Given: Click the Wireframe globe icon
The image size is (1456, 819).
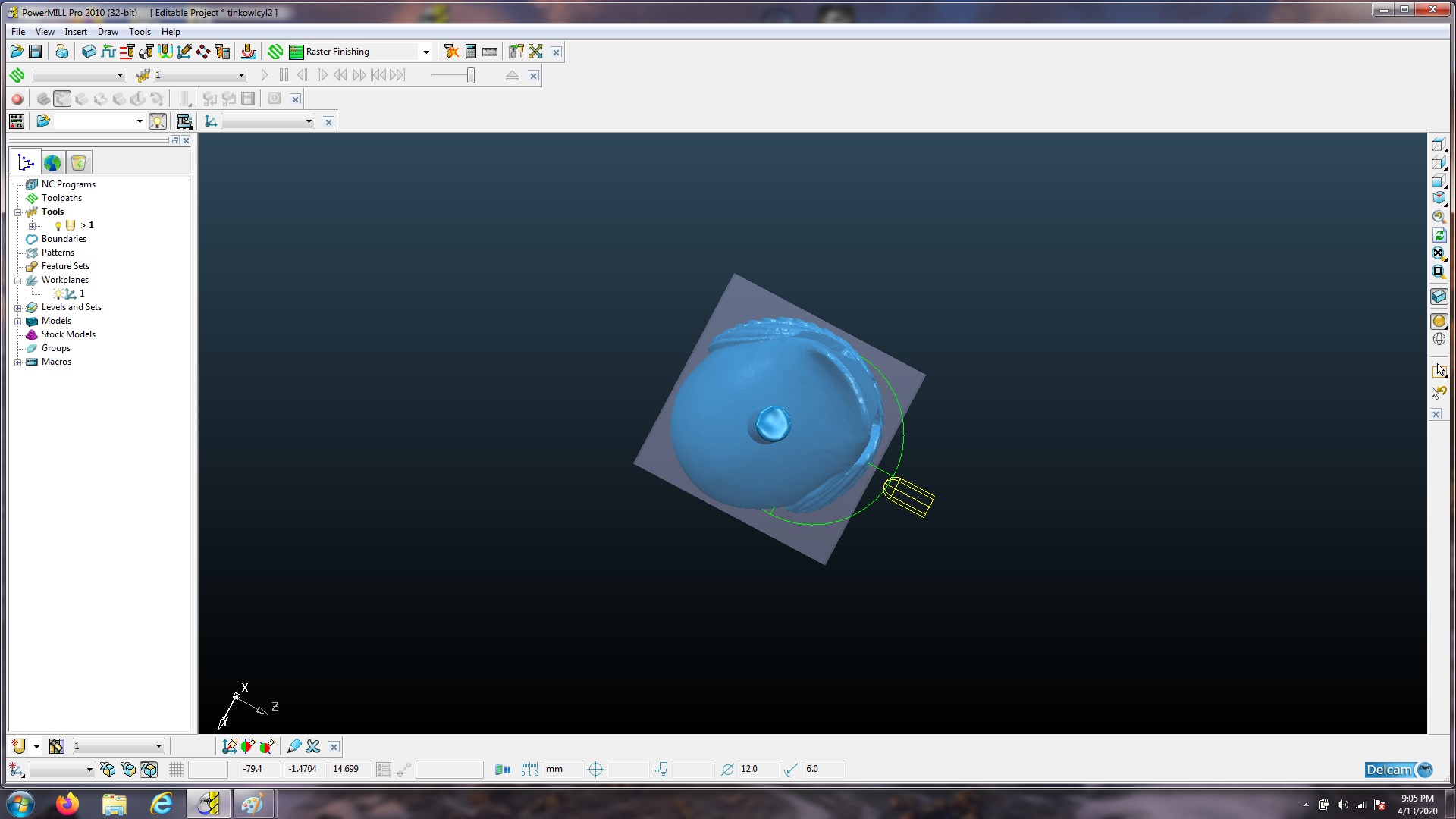Looking at the screenshot, I should tap(1439, 339).
